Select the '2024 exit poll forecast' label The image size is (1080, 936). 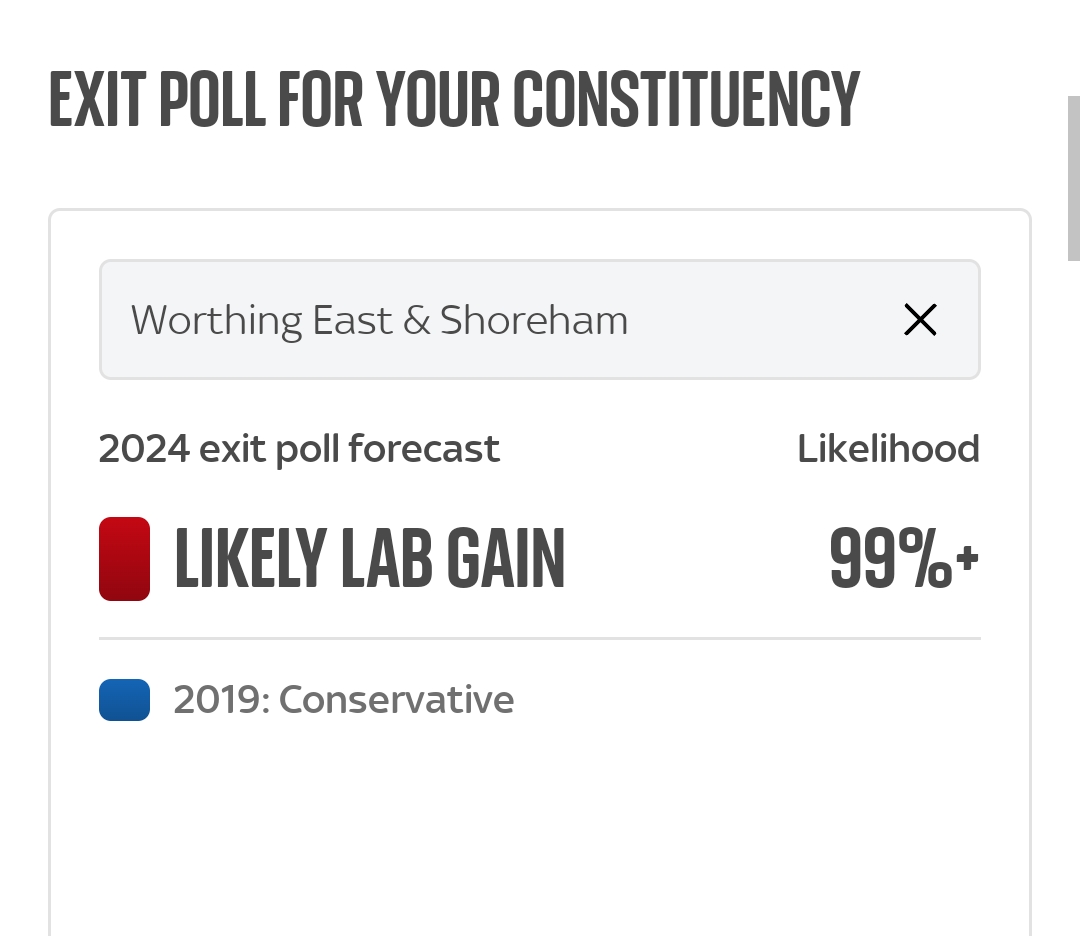(299, 450)
